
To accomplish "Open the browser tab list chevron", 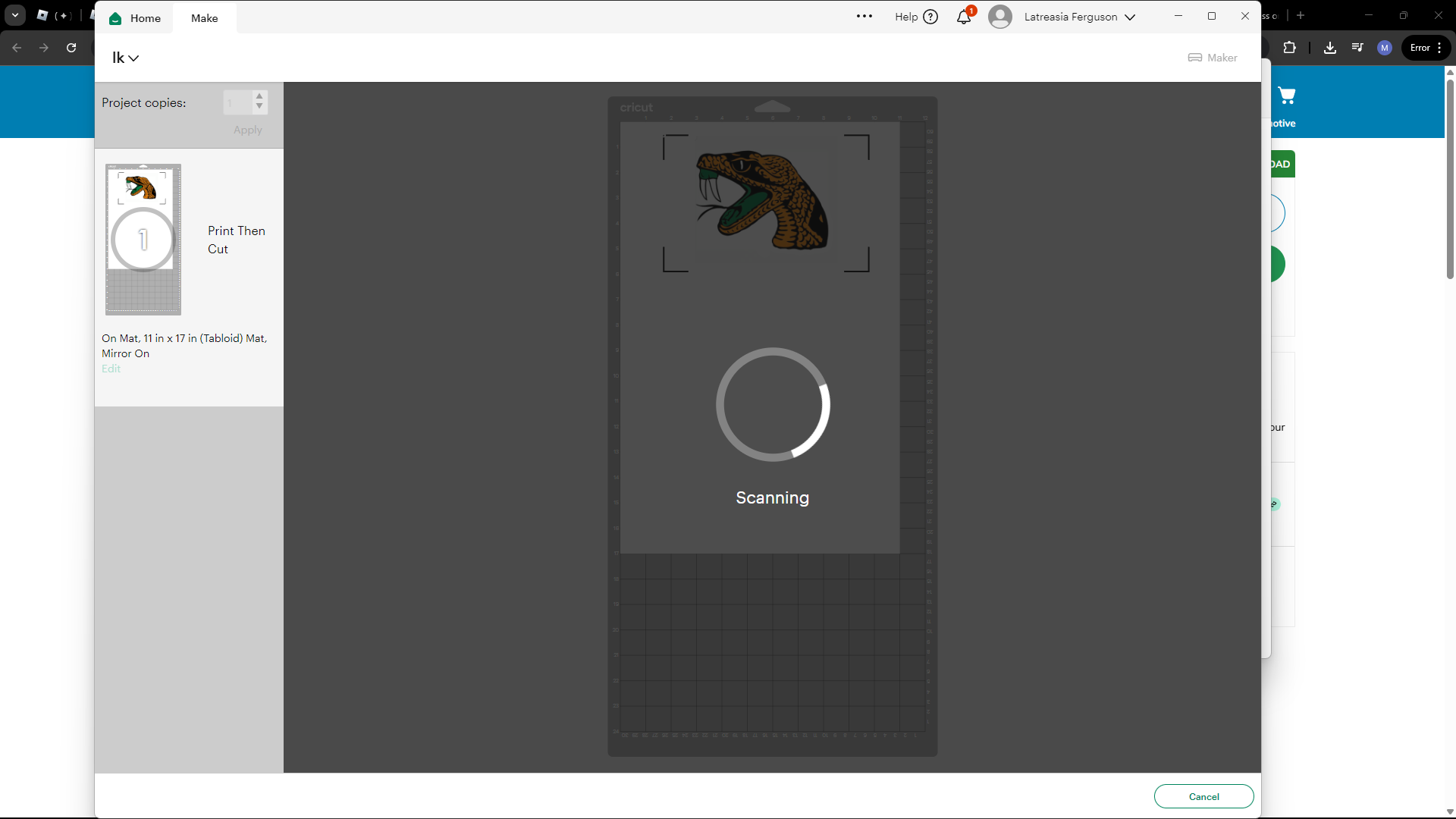I will 15,15.
